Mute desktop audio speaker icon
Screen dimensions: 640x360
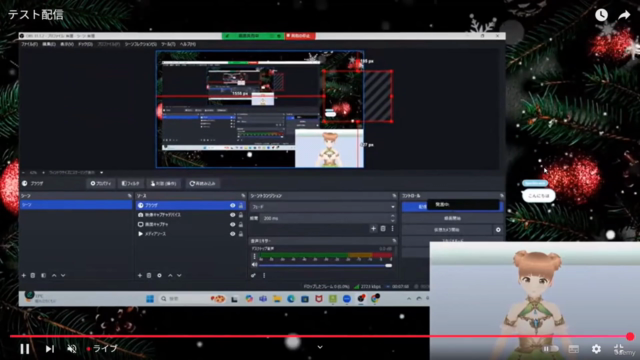click(254, 265)
